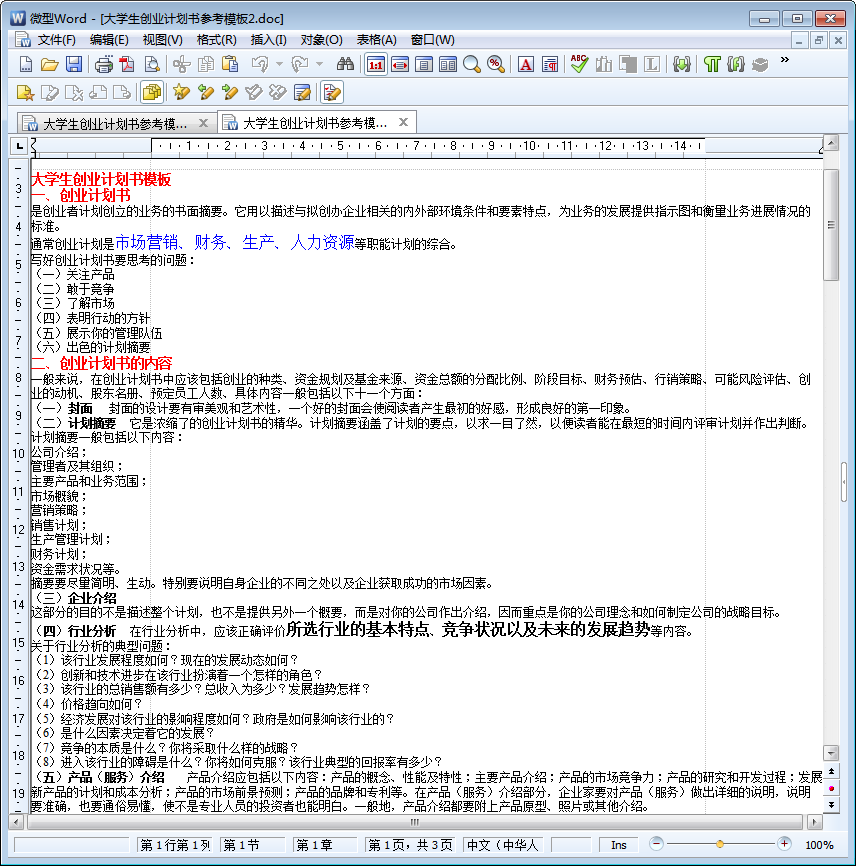This screenshot has height=866, width=856.
Task: Click the zoom out minus button
Action: click(656, 843)
